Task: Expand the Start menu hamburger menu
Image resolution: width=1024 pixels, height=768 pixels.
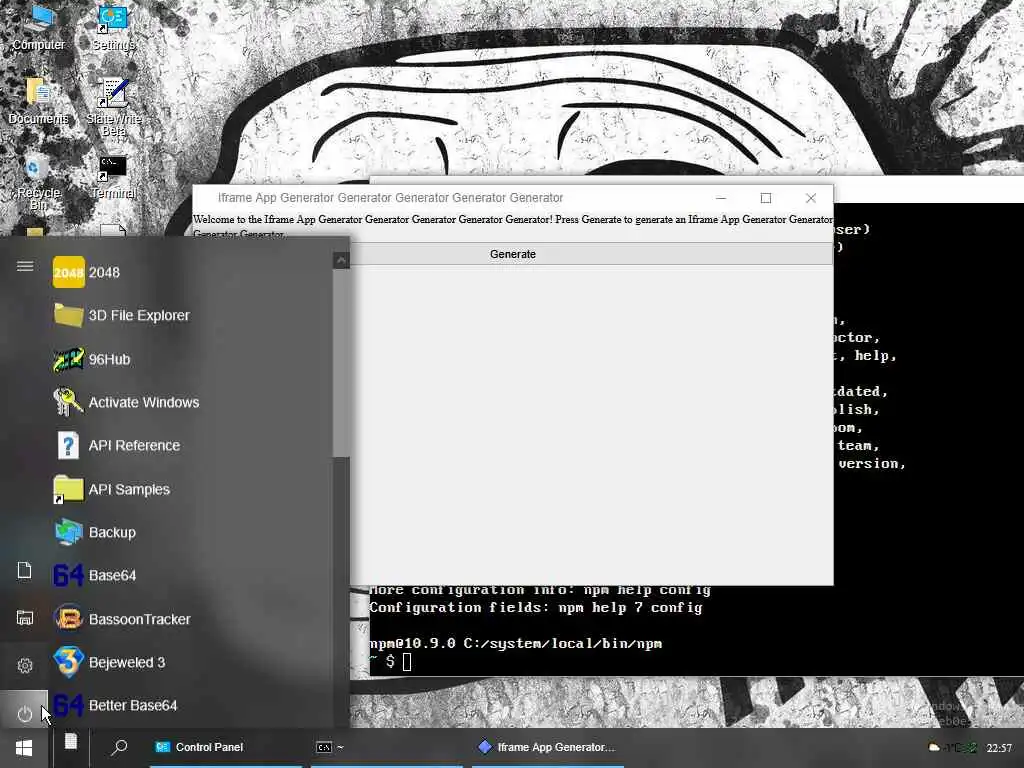Action: click(25, 266)
